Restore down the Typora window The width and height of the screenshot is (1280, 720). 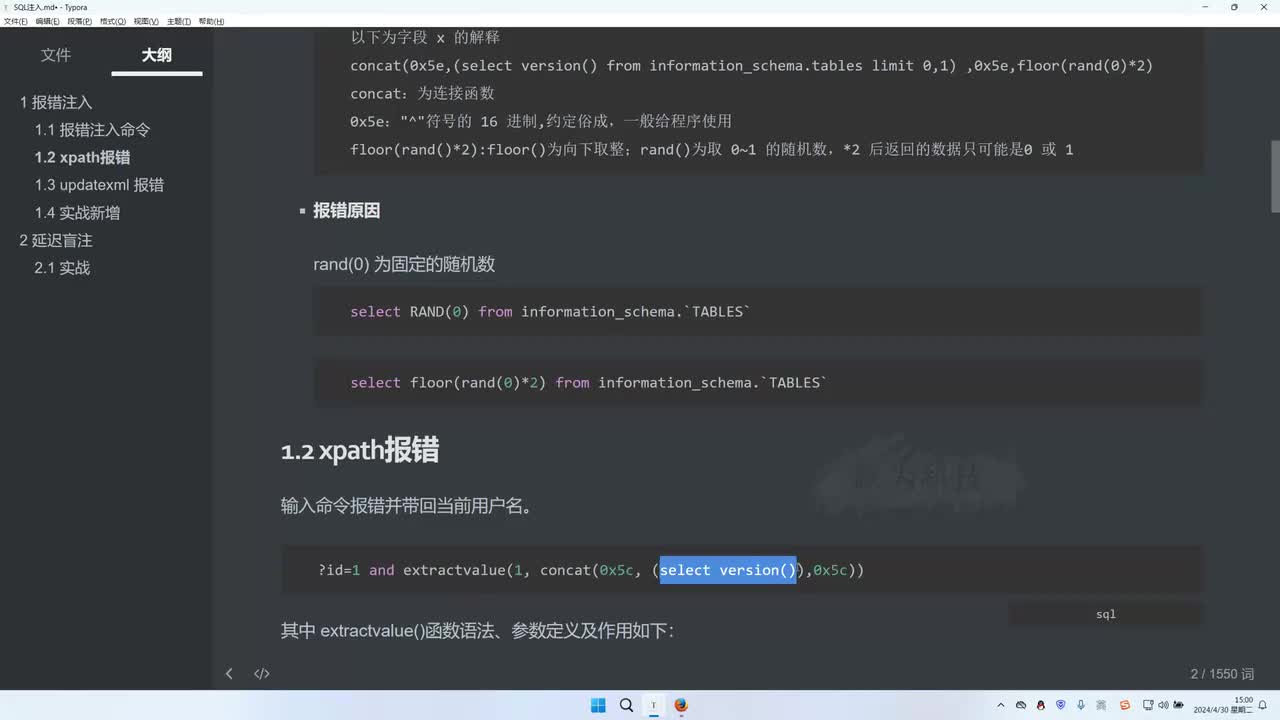1234,7
